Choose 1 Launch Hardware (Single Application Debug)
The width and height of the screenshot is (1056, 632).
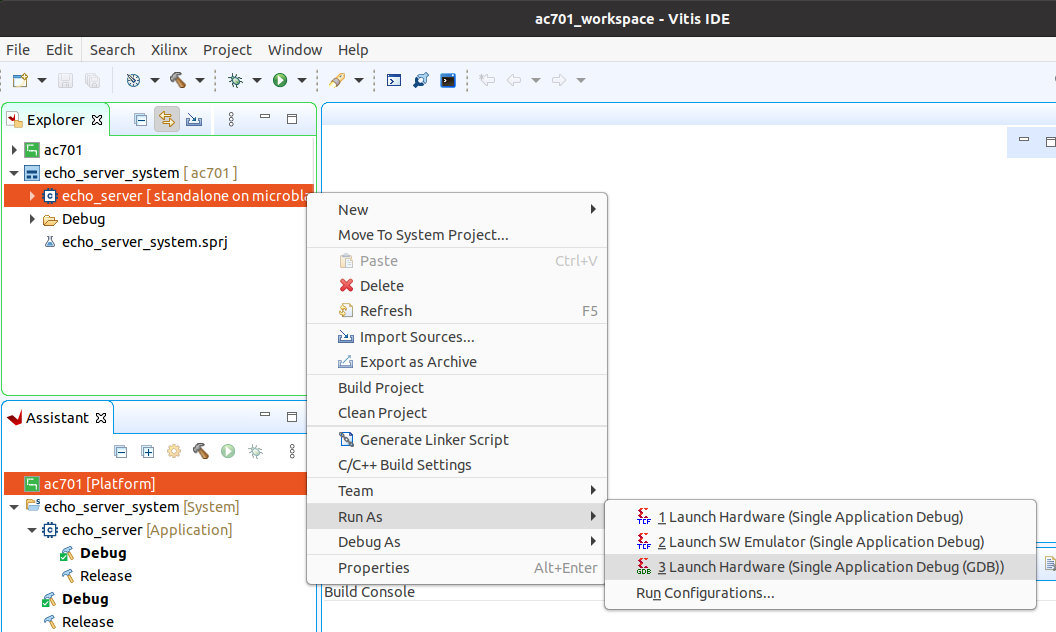(x=820, y=517)
